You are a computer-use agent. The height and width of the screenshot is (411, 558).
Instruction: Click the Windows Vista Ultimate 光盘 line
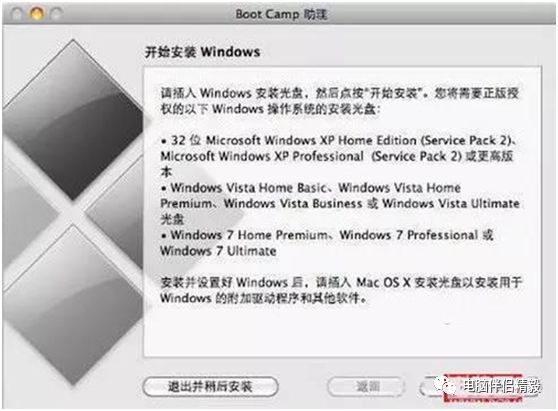pos(339,211)
